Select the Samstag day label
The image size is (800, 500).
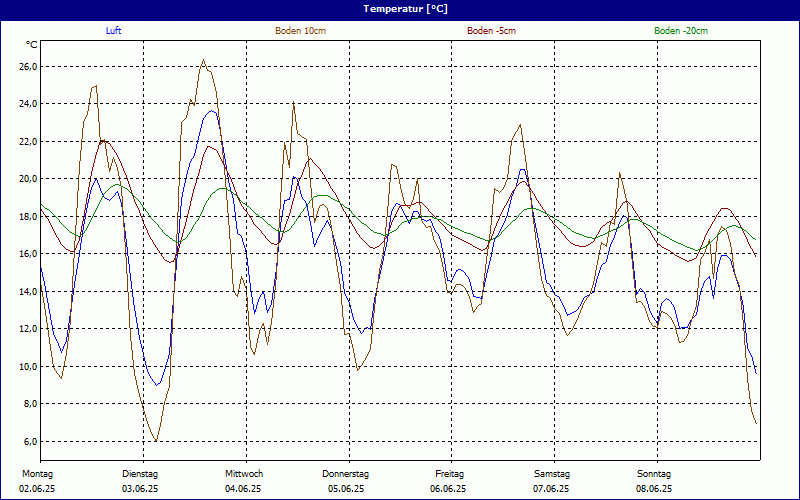click(x=551, y=473)
